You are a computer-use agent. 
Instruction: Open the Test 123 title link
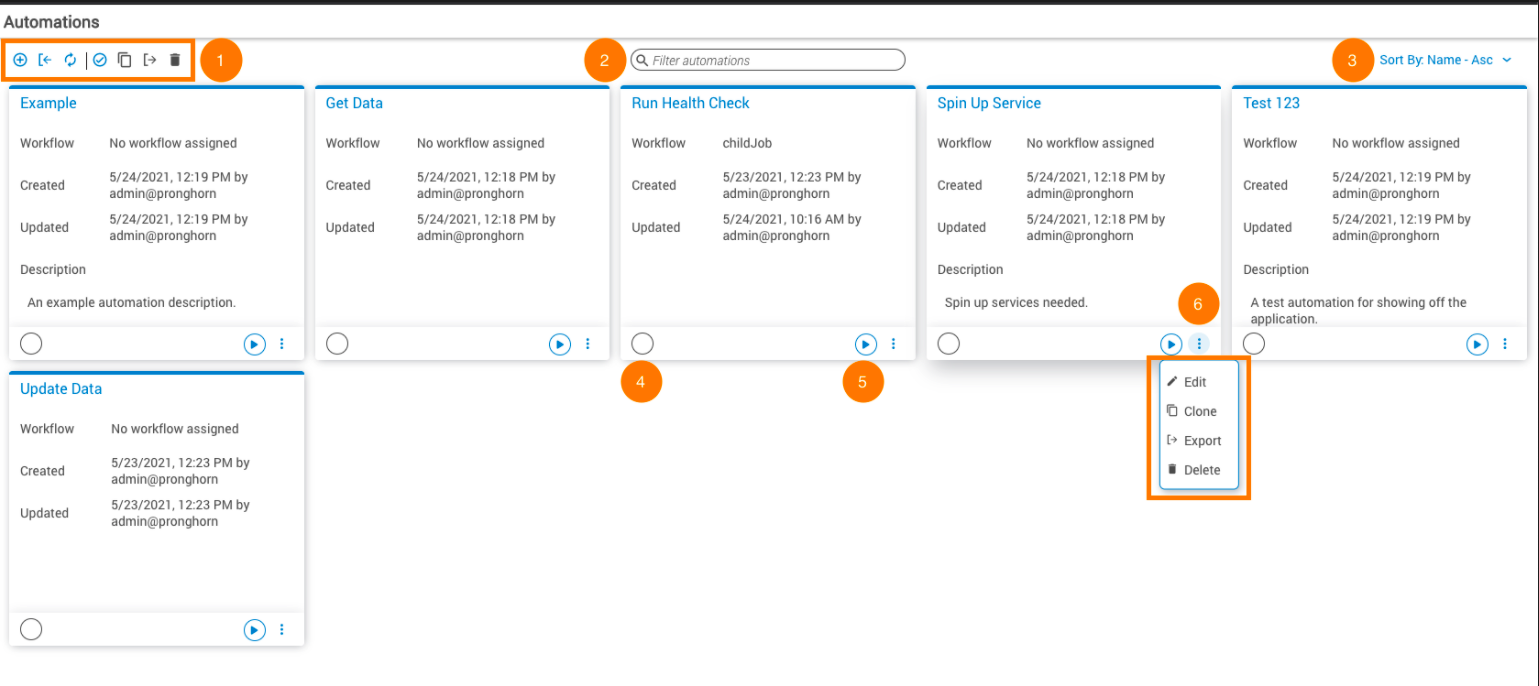[x=1271, y=103]
